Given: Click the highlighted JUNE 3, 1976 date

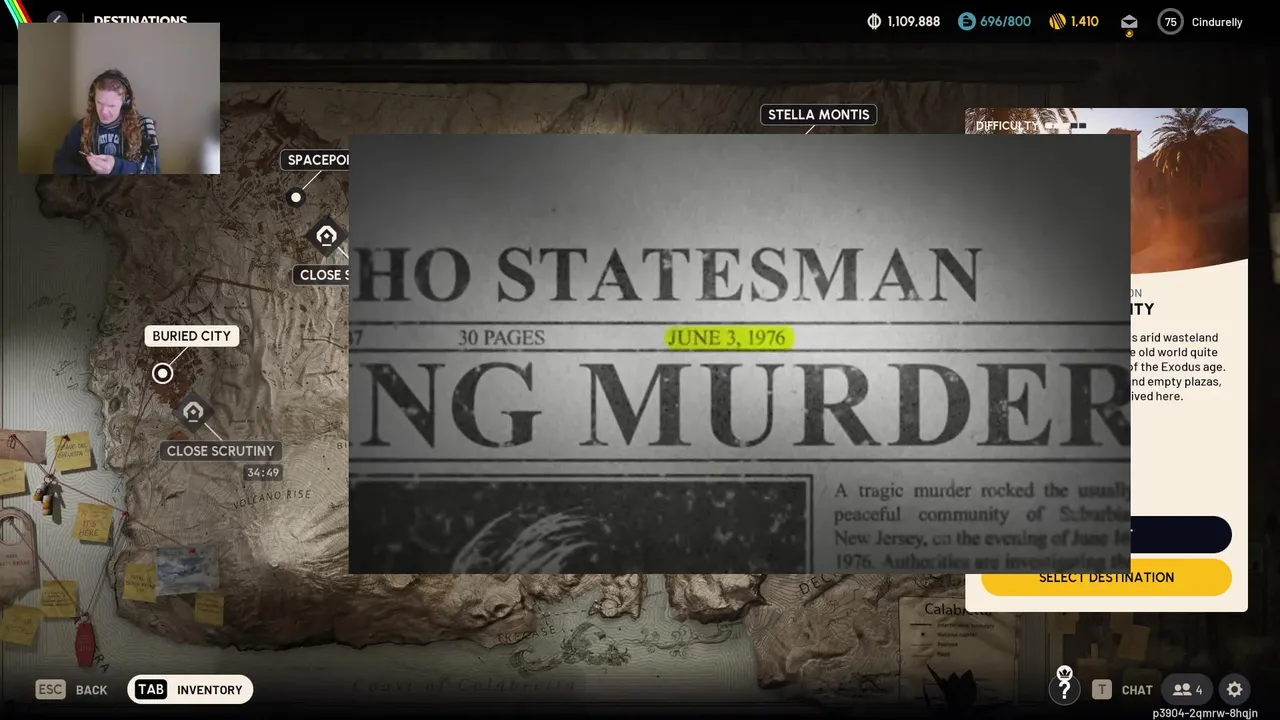Looking at the screenshot, I should tap(727, 338).
